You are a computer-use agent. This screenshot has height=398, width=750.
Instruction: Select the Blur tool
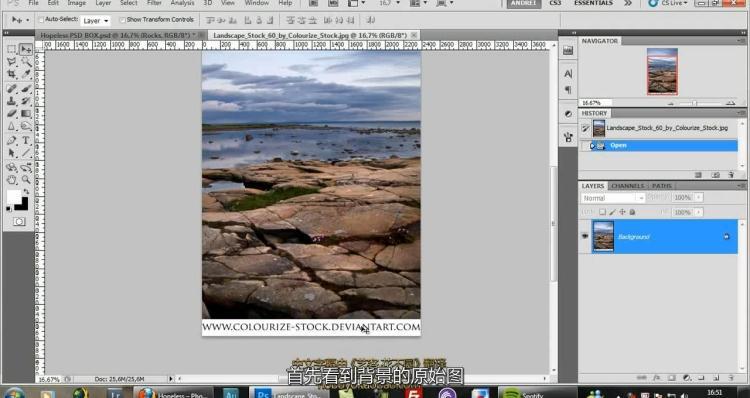point(11,126)
